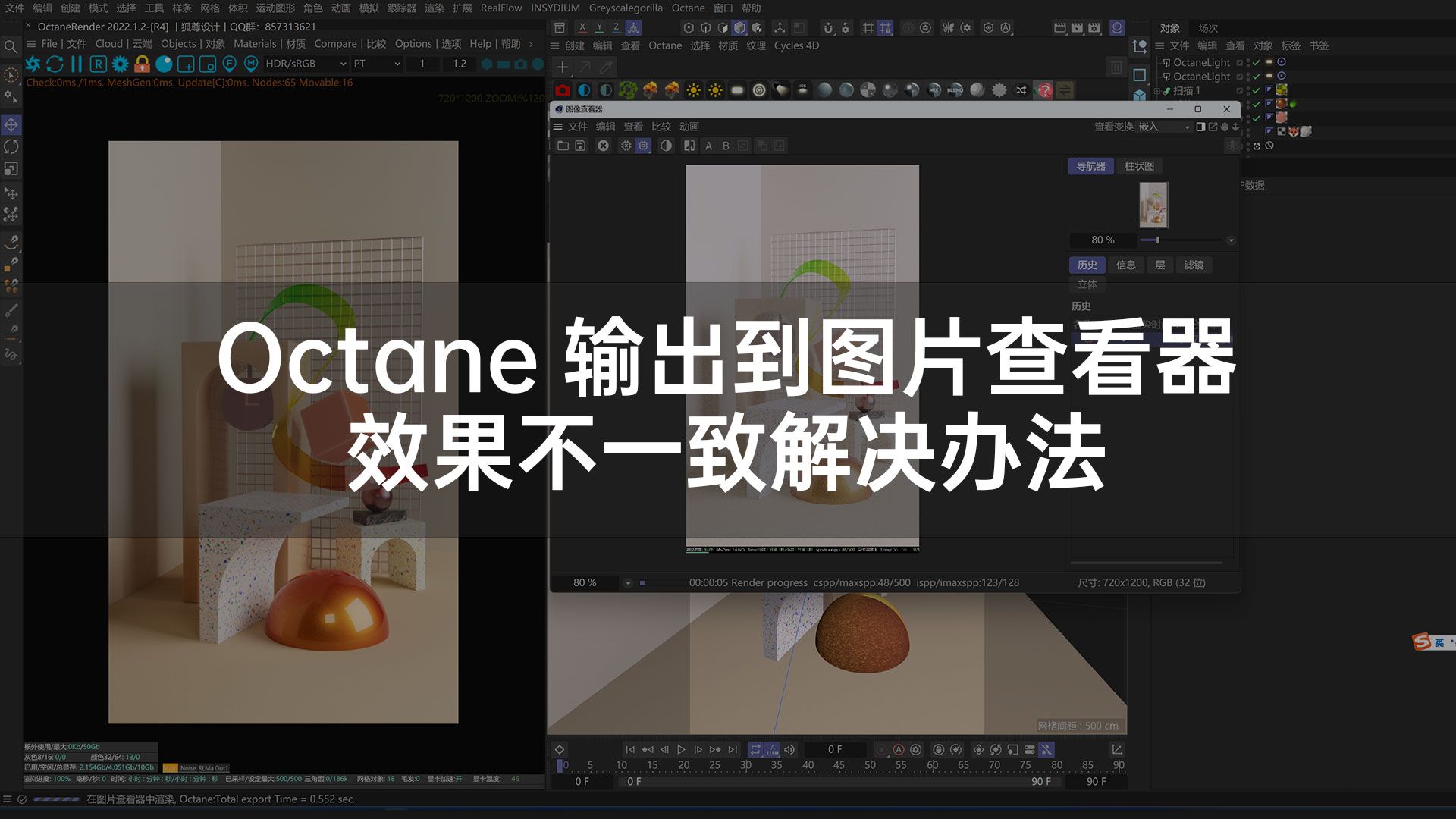This screenshot has width=1456, height=819.
Task: Click the Octane clay mode sphere icon
Action: pyautogui.click(x=164, y=64)
